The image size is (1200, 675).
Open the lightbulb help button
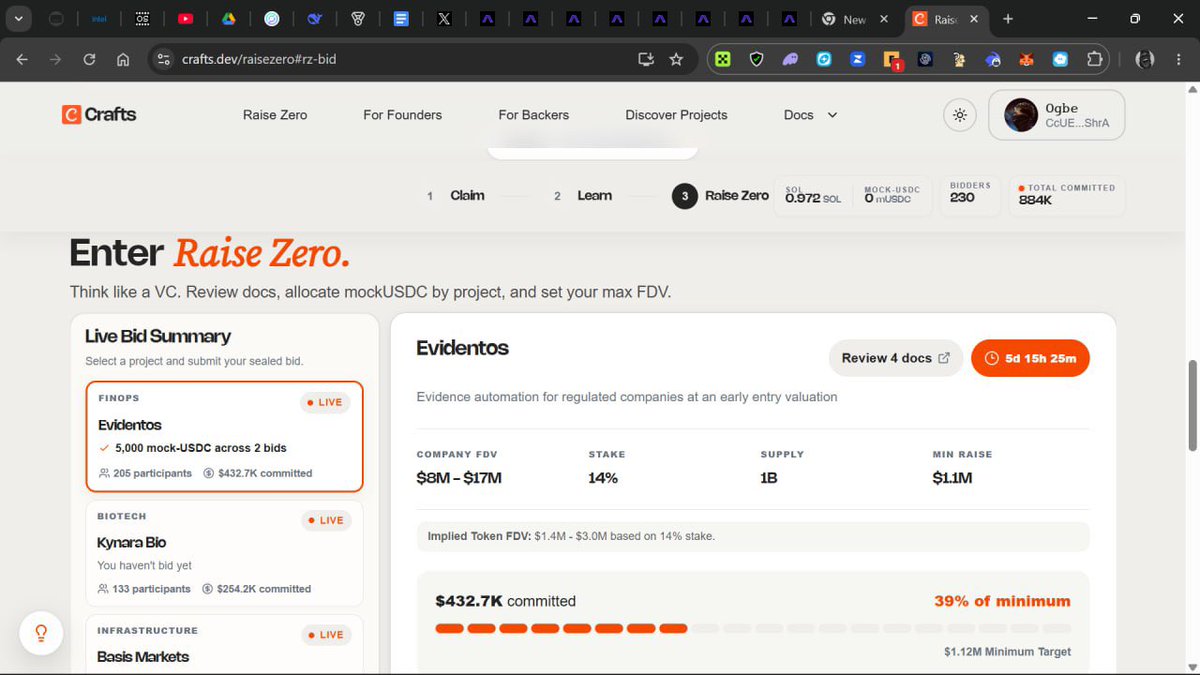(41, 633)
